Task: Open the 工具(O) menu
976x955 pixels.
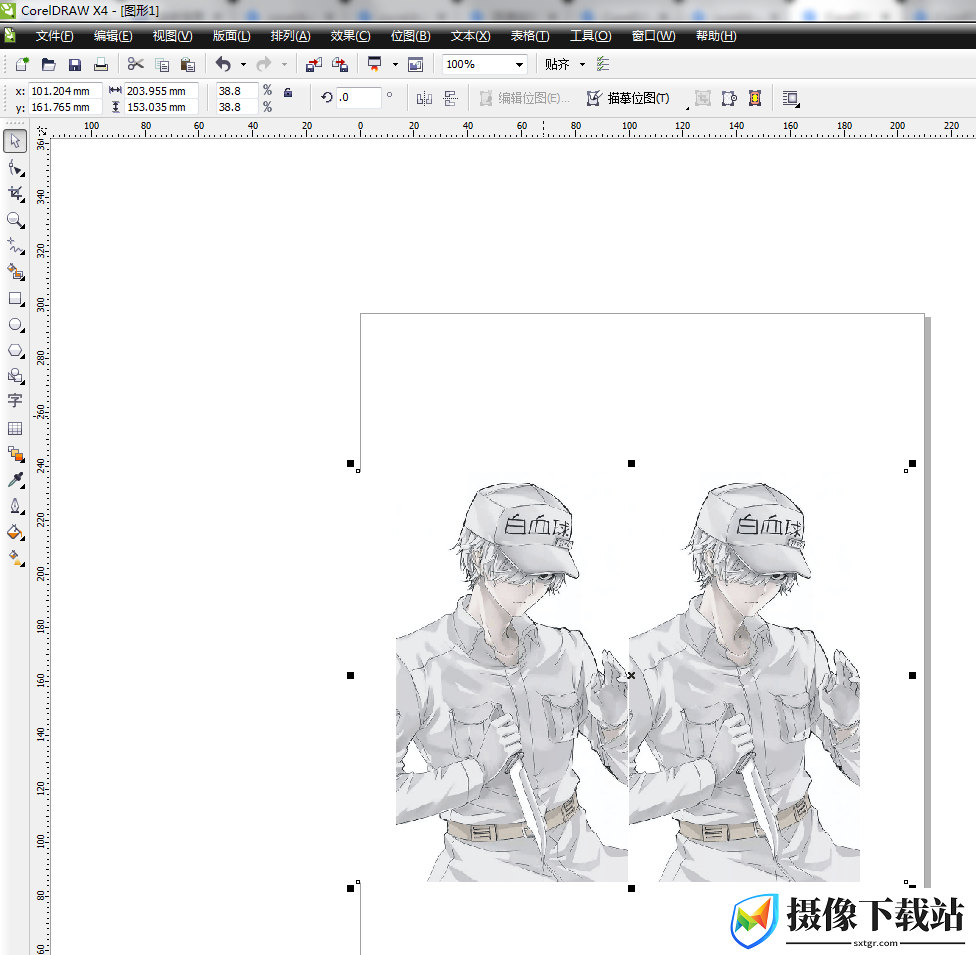Action: [x=591, y=36]
